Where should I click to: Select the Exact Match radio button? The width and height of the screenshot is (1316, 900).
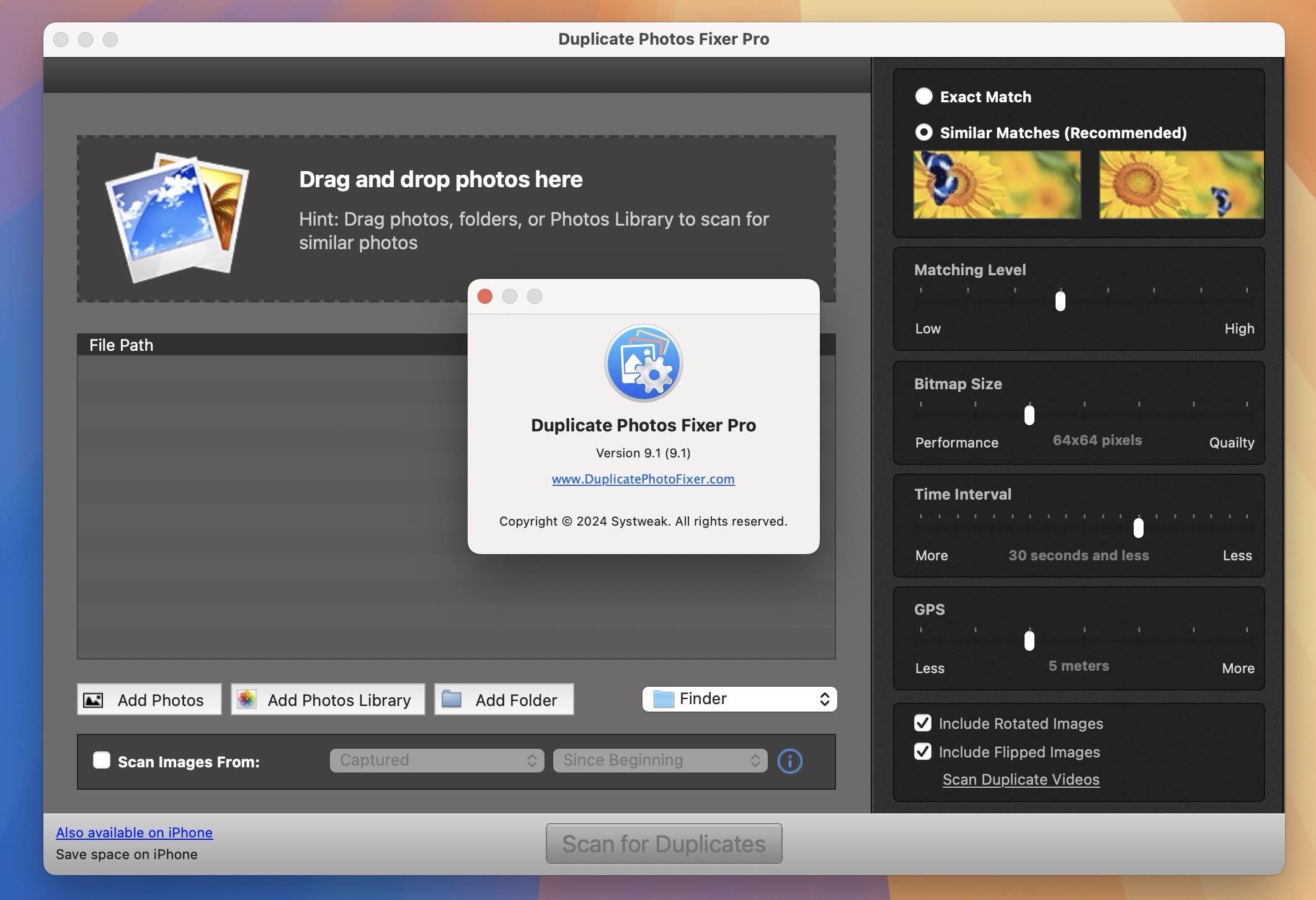923,96
